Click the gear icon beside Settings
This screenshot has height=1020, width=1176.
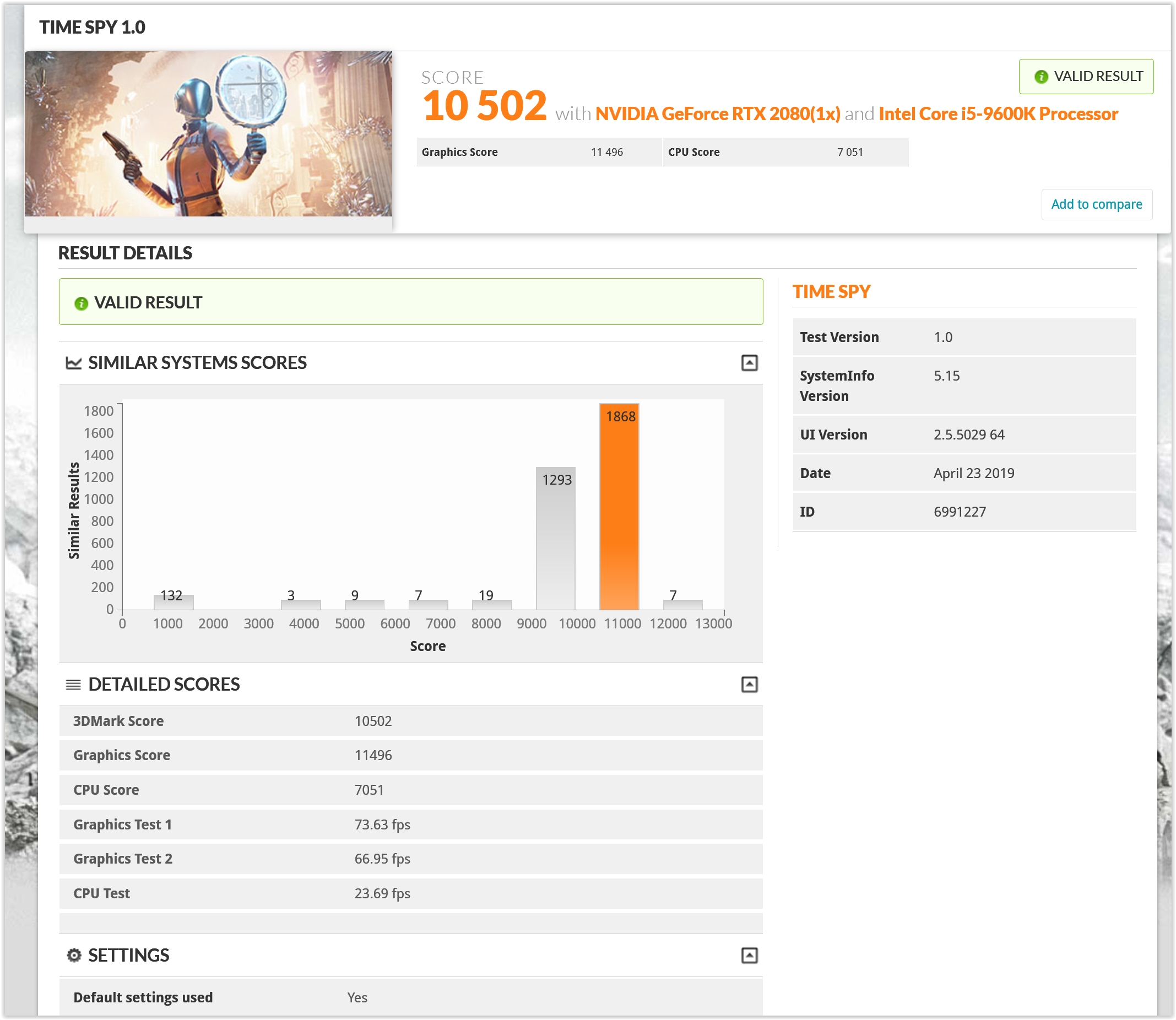[74, 954]
